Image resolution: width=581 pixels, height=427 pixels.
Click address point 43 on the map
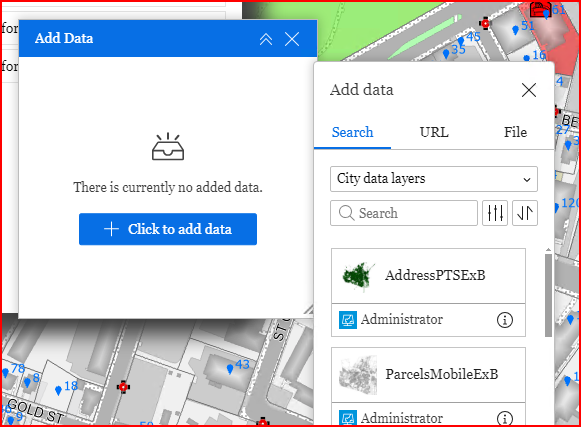click(230, 368)
